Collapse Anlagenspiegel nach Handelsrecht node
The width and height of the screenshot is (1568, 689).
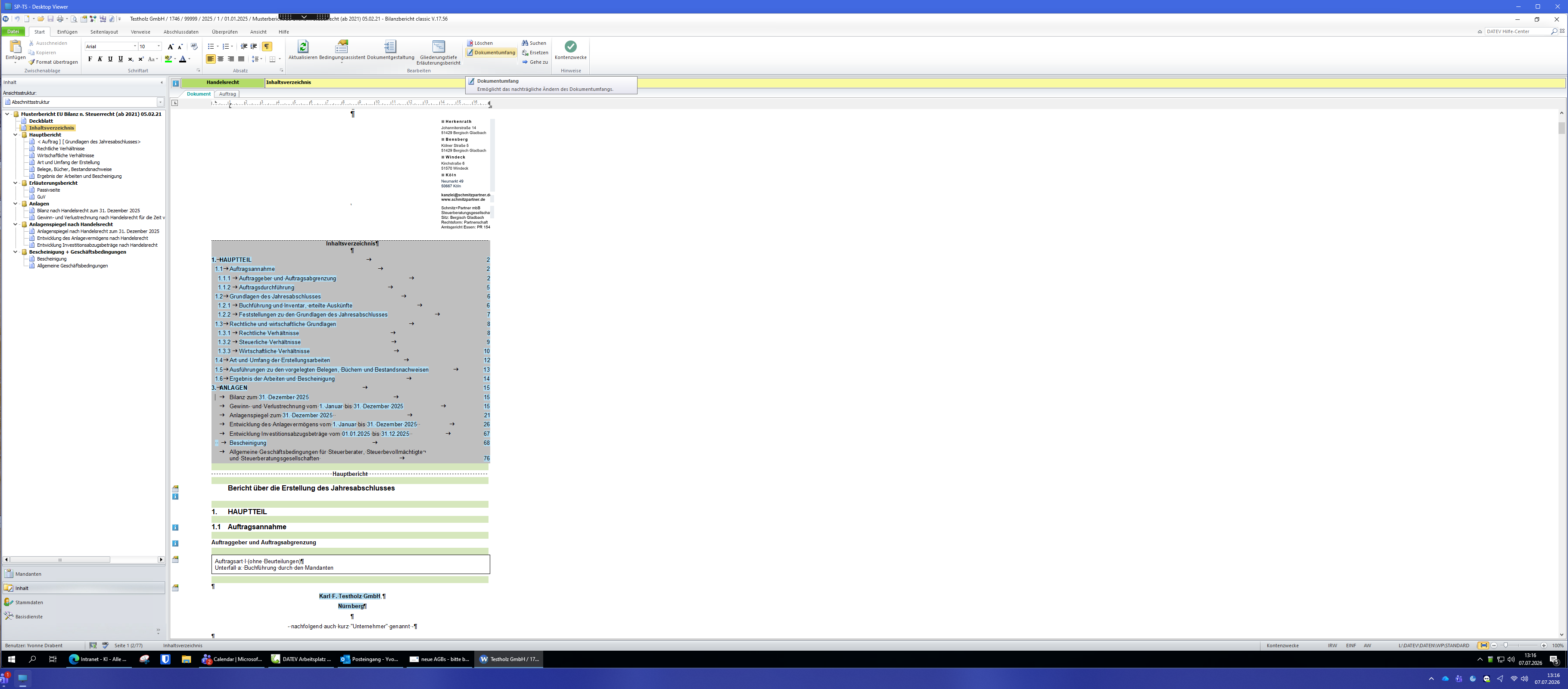point(15,225)
